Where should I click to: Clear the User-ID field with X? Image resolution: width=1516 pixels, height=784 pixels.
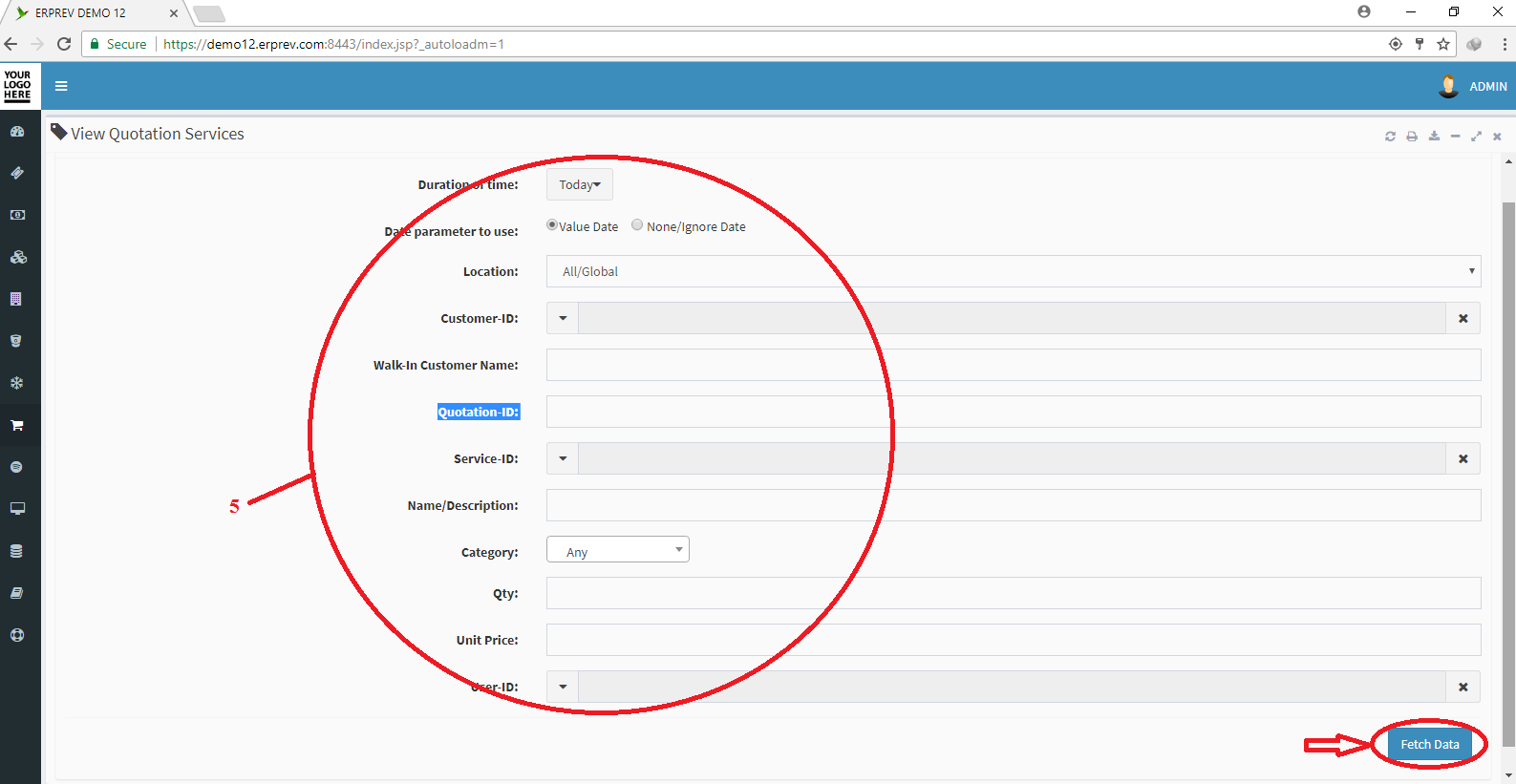click(1463, 687)
